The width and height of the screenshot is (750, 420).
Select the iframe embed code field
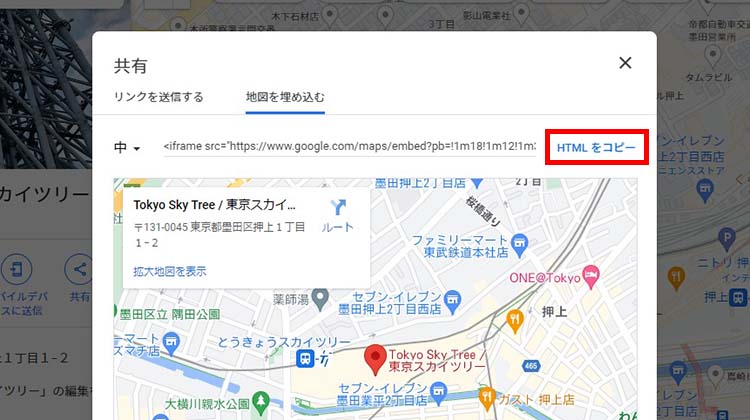tap(350, 146)
